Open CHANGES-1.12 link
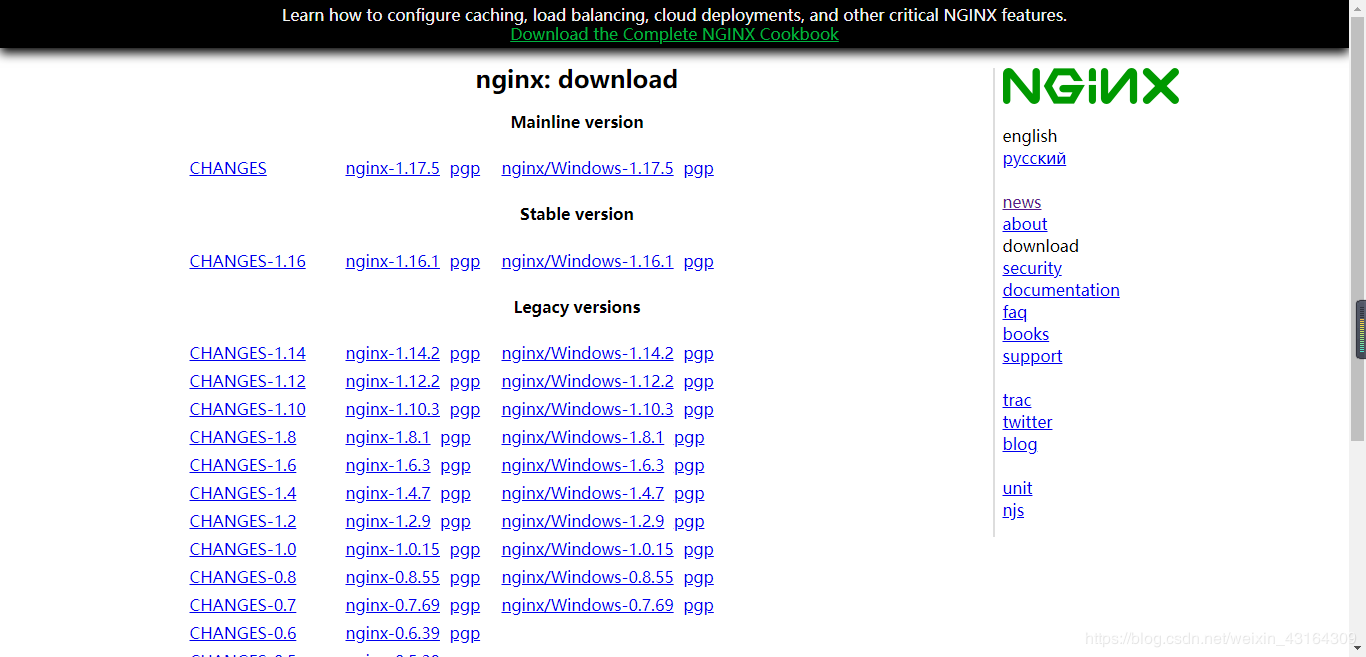The image size is (1366, 657). point(248,381)
